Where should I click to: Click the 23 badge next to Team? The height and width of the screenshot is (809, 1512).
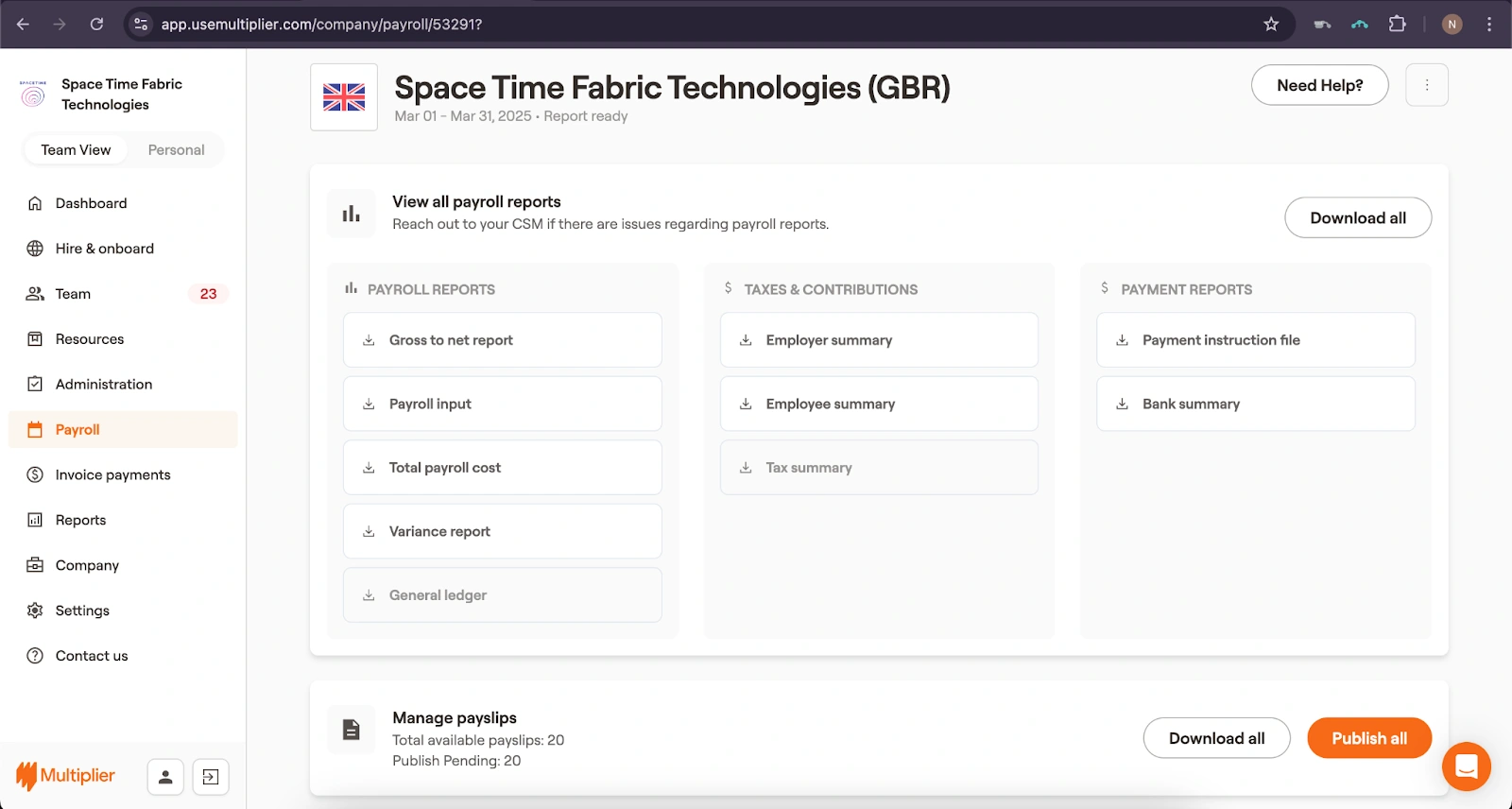coord(208,294)
